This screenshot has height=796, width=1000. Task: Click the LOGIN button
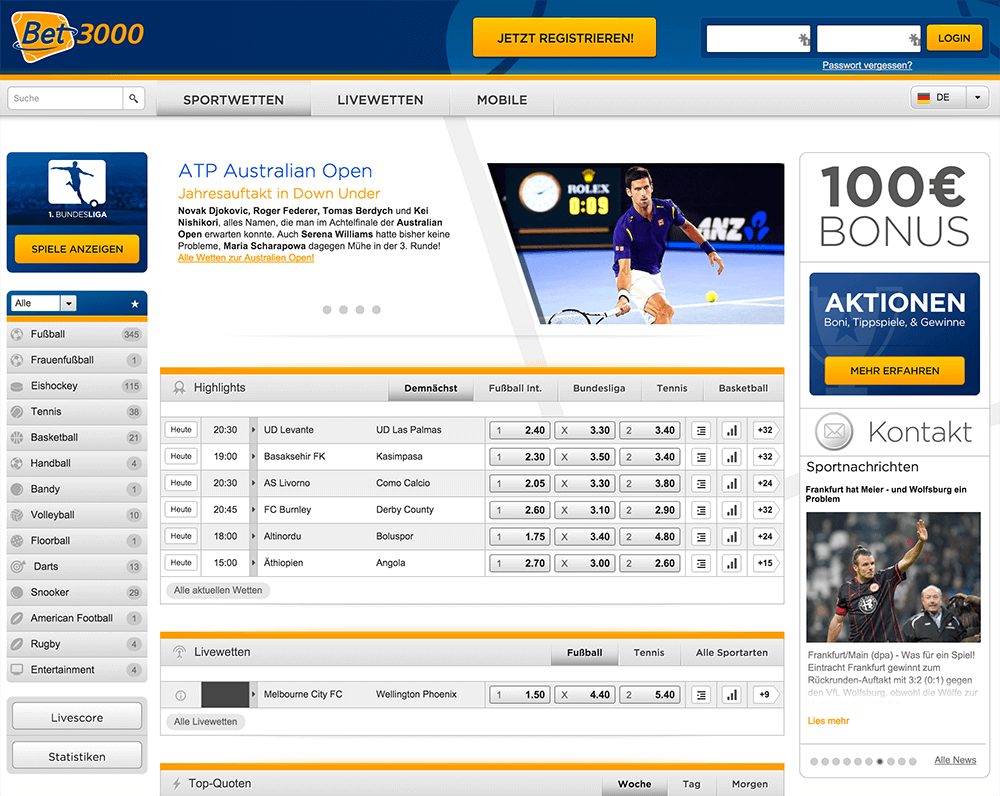(954, 38)
